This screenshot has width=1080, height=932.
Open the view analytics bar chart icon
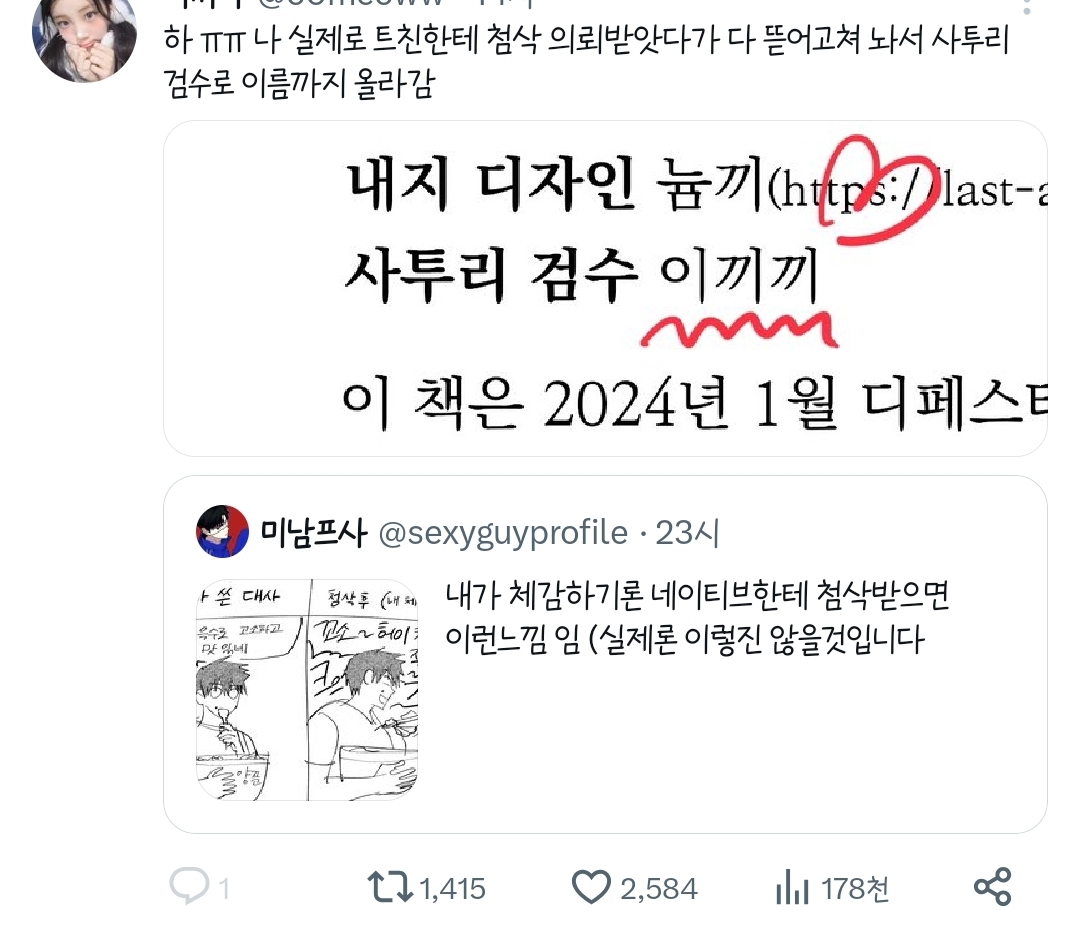click(792, 887)
